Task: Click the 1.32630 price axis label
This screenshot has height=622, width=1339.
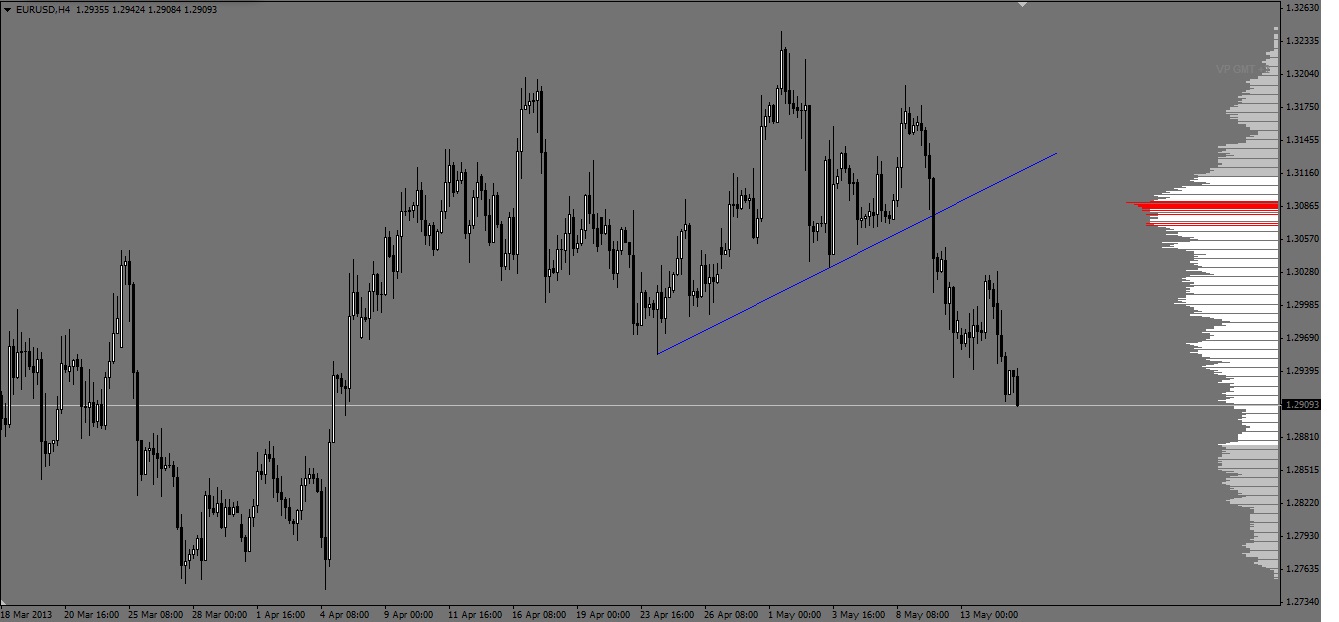Action: click(x=1301, y=7)
